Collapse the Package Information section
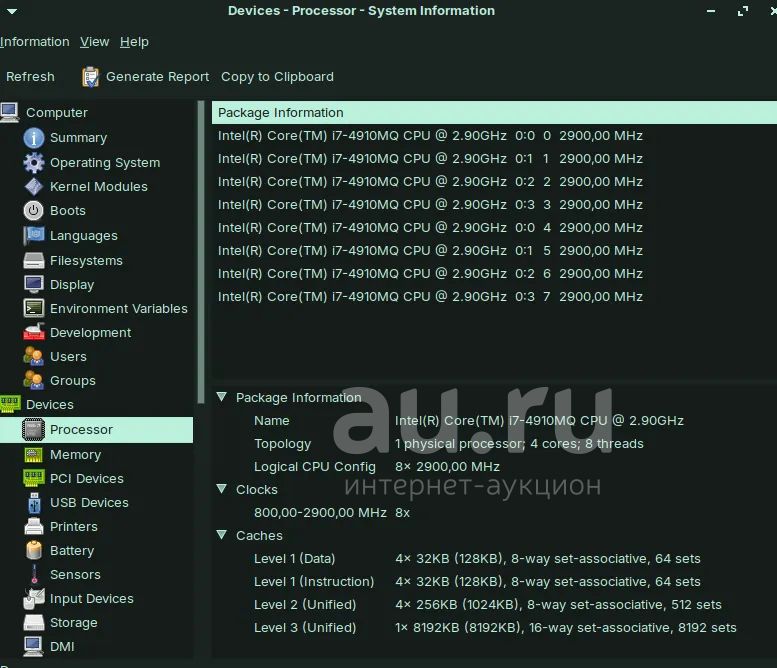Viewport: 777px width, 668px height. (x=222, y=397)
